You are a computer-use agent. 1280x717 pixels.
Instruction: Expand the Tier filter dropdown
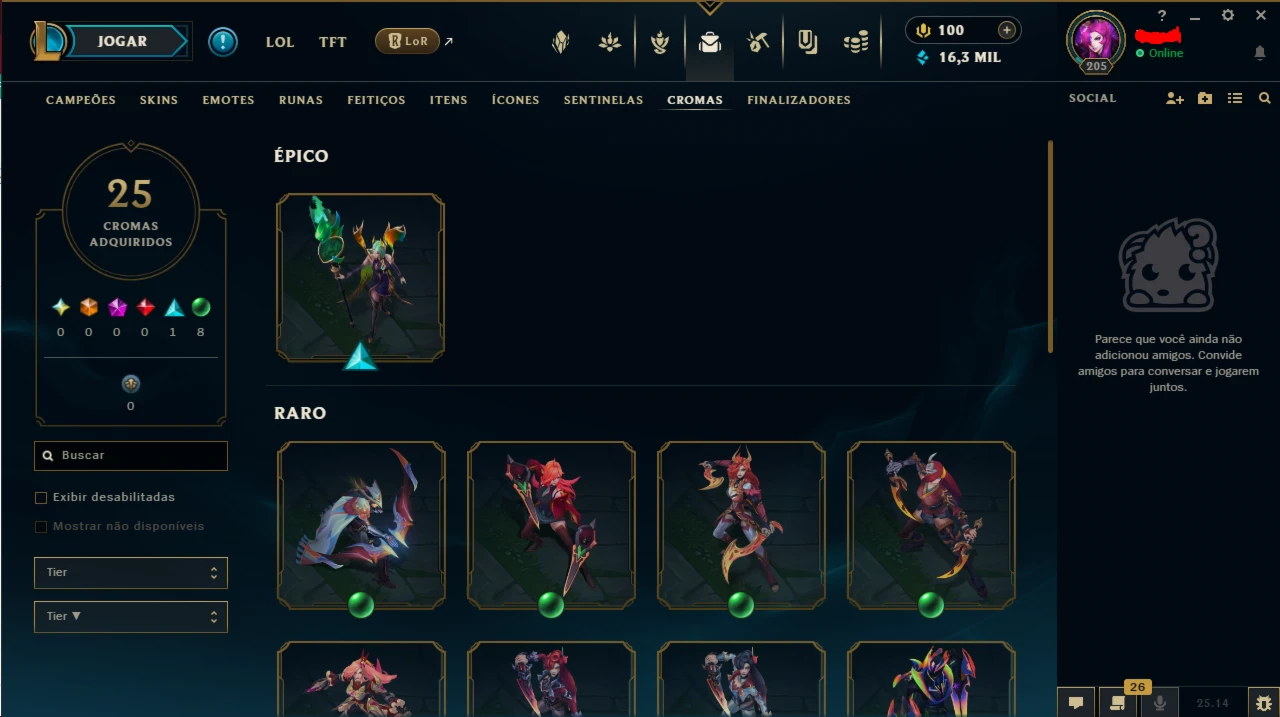point(131,573)
